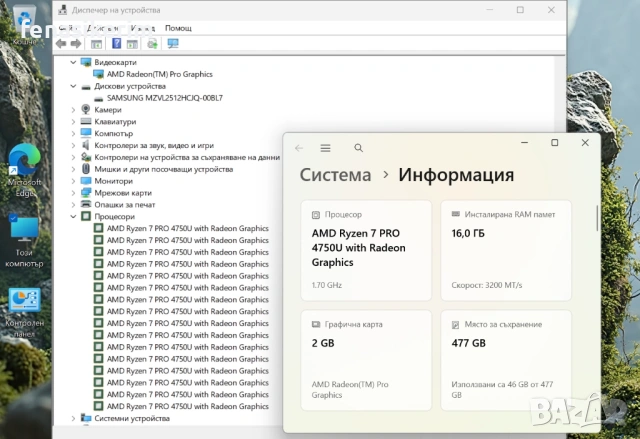Screen dimensions: 640x439
Task: Minimize the Settings window
Action: (524, 142)
